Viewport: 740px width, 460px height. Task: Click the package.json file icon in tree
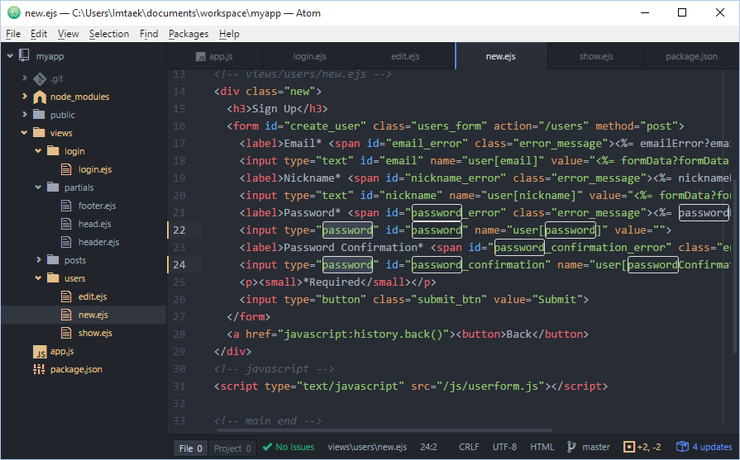[39, 369]
